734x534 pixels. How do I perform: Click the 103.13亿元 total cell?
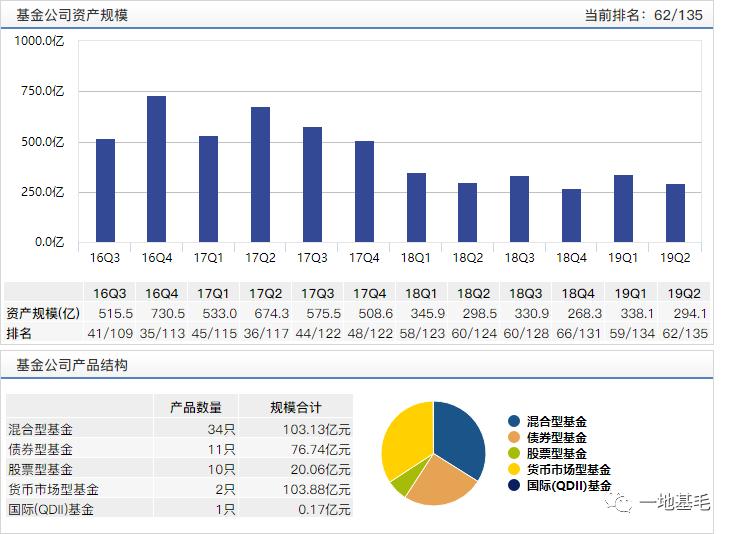click(316, 429)
